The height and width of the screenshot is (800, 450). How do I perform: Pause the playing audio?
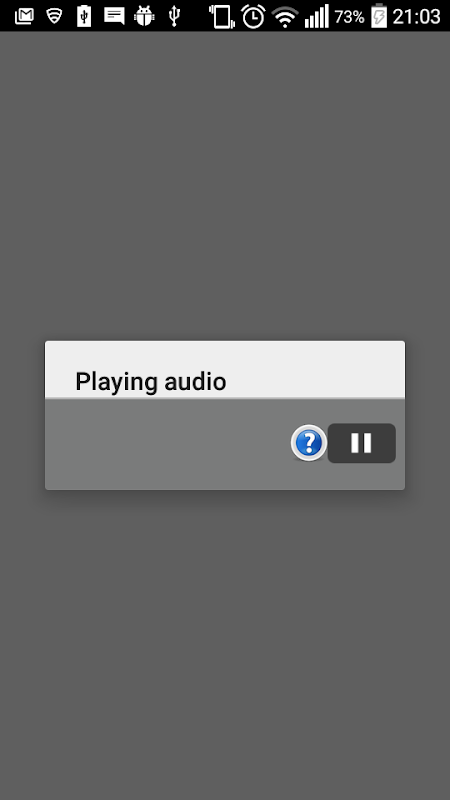(361, 443)
